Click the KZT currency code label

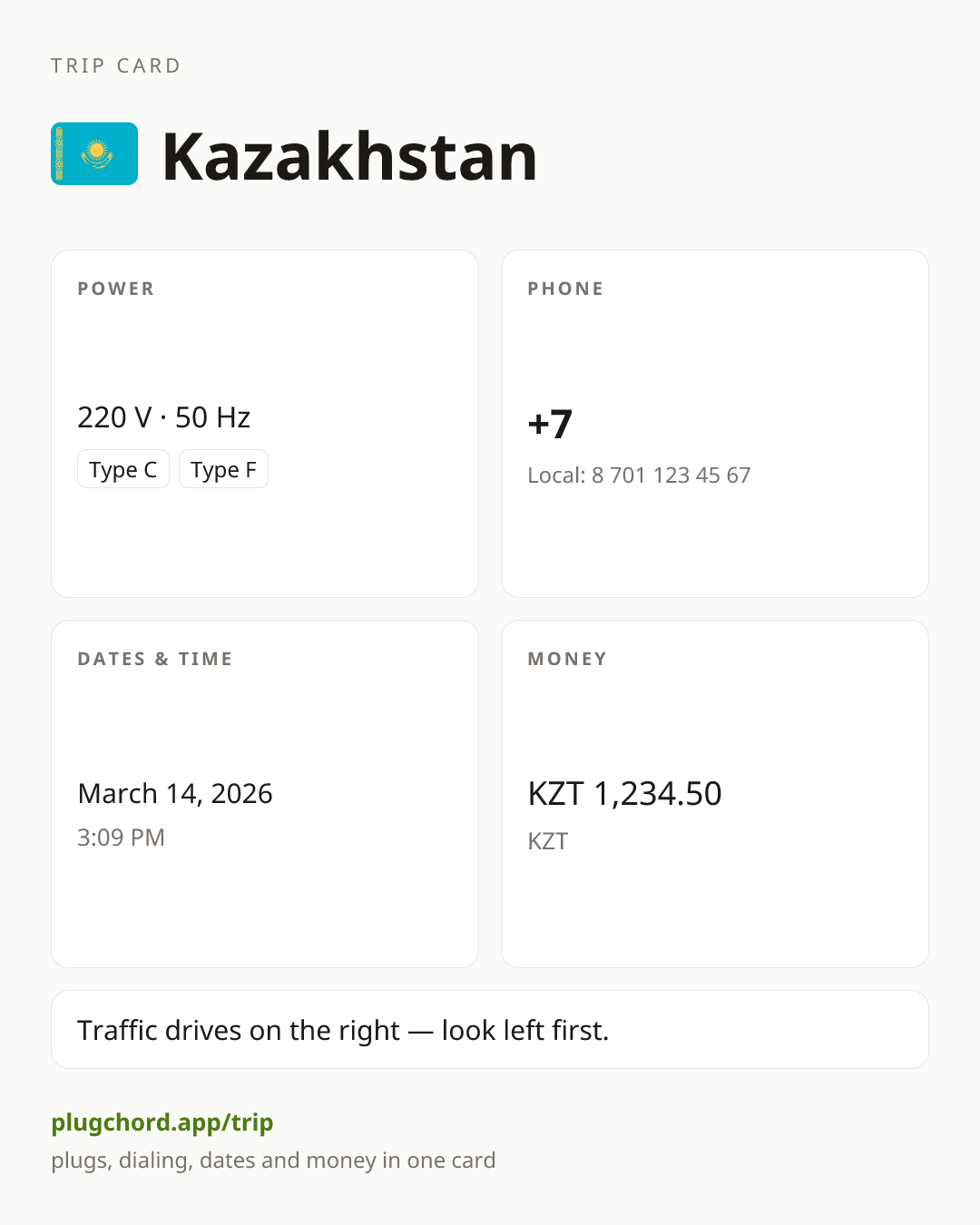[x=548, y=841]
